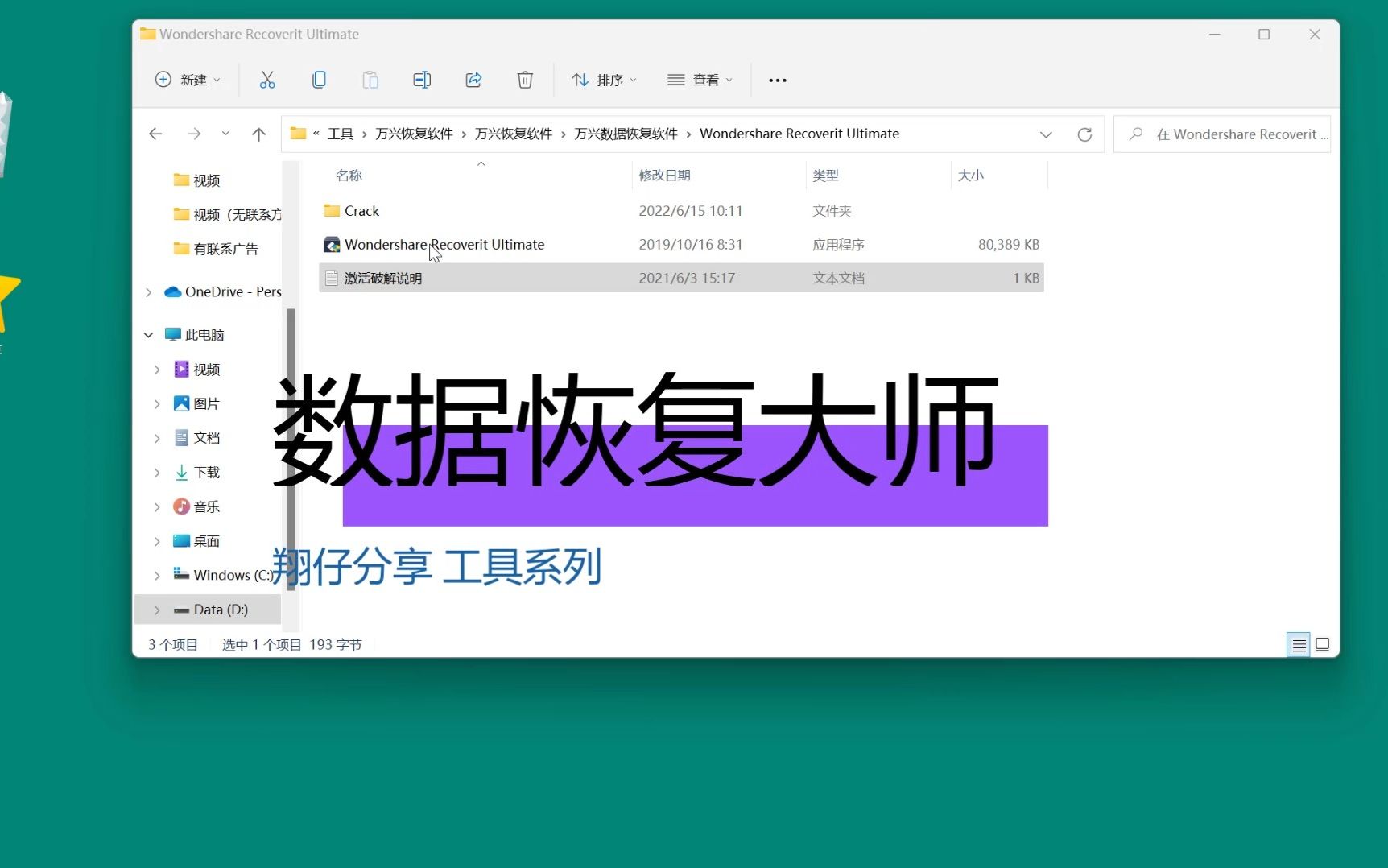The image size is (1388, 868).
Task: Click the 工具 breadcrumb segment
Action: 341,134
